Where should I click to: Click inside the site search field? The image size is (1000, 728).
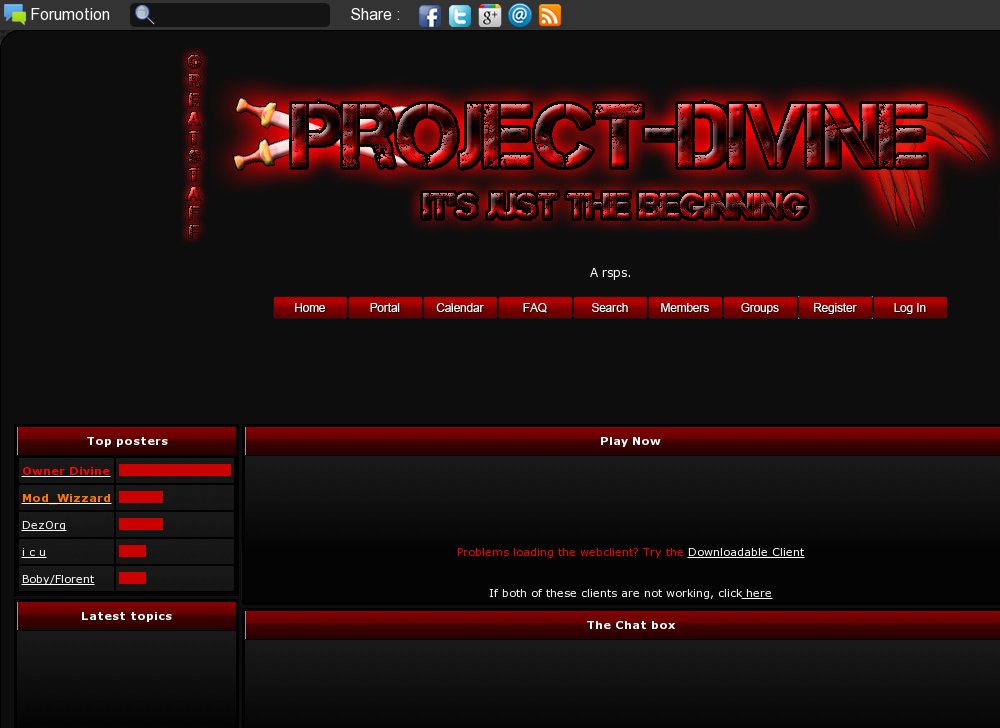tap(240, 15)
